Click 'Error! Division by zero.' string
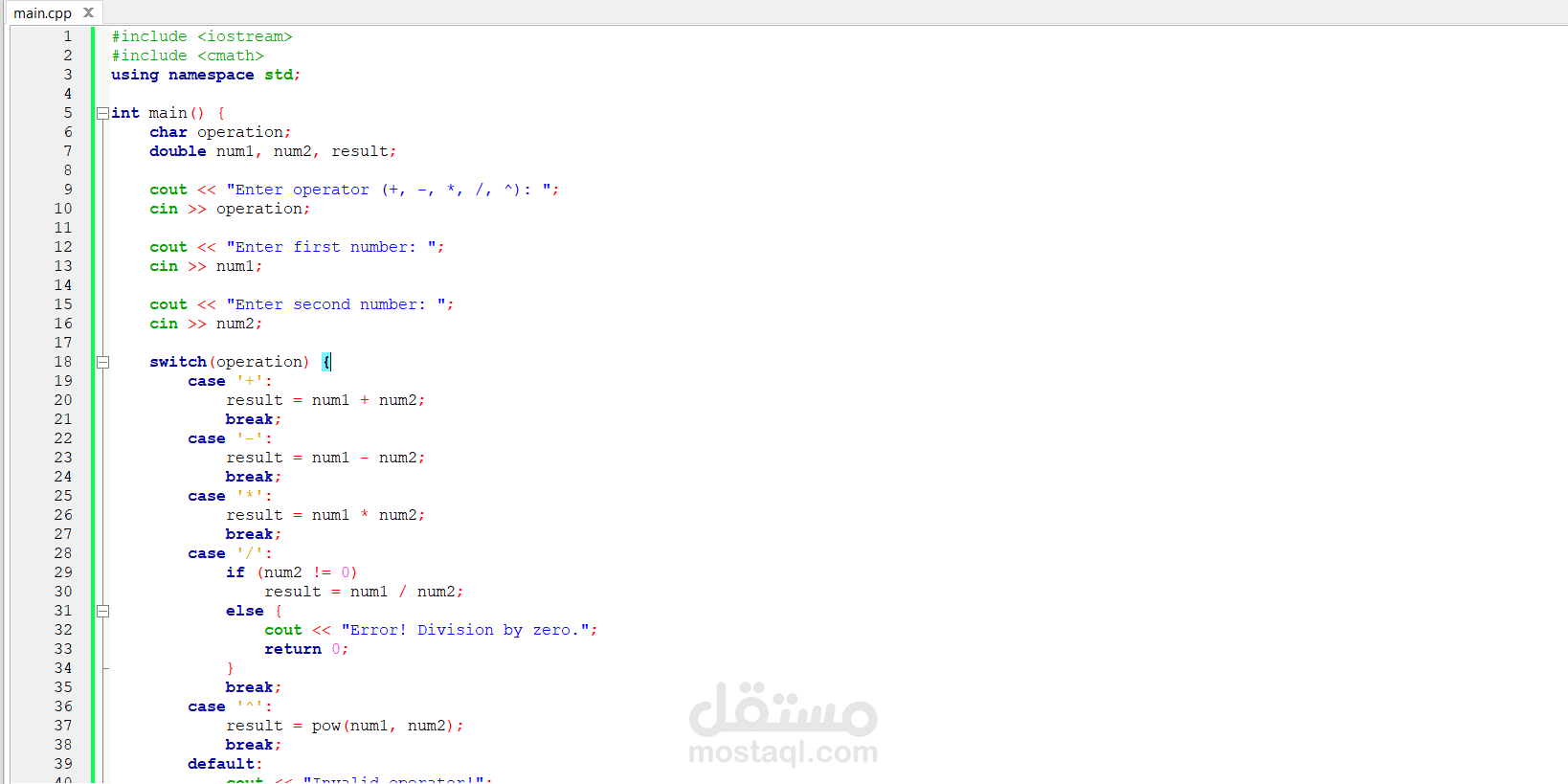Screen dimensions: 1568x784 [465, 630]
